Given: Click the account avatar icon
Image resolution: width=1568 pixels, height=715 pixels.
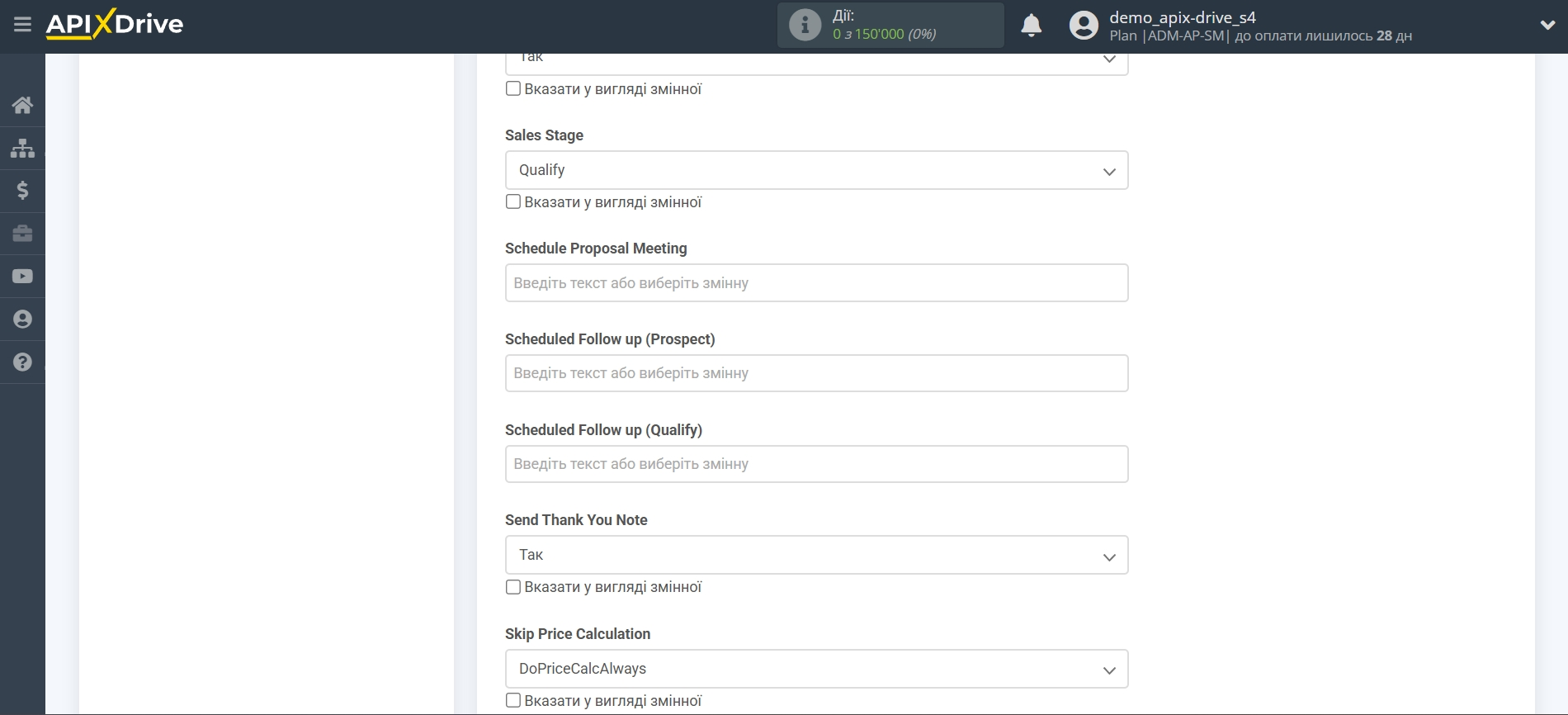Looking at the screenshot, I should pos(1084,26).
